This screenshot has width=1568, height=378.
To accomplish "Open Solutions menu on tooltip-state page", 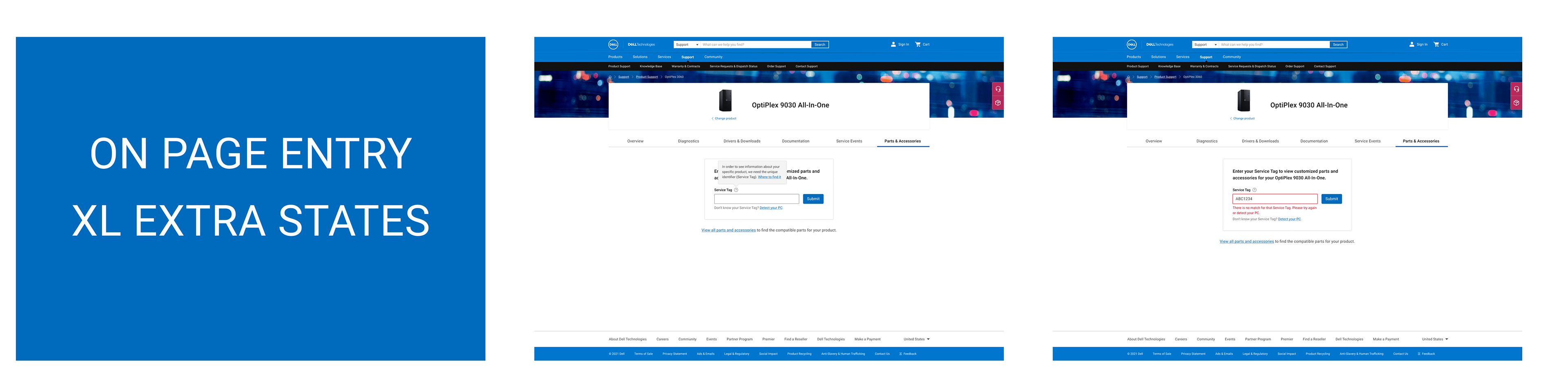I will pos(640,57).
